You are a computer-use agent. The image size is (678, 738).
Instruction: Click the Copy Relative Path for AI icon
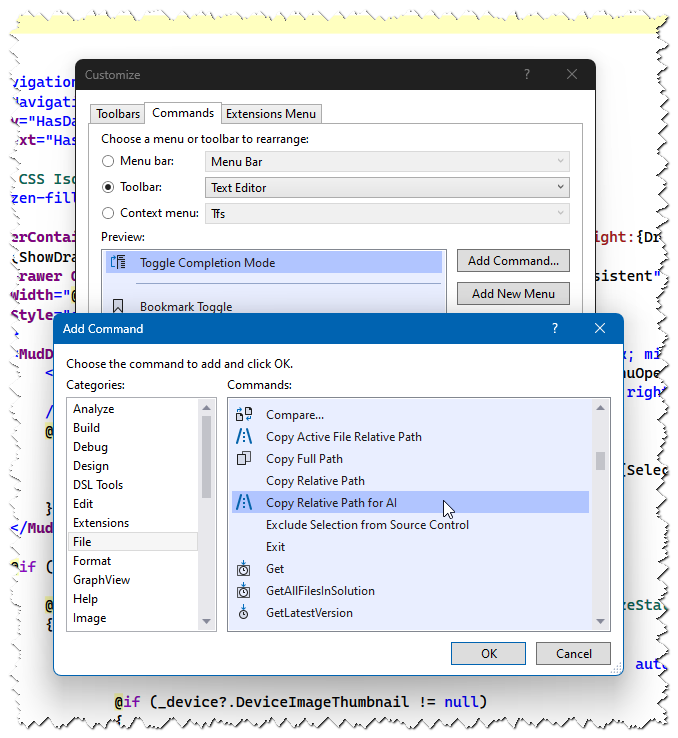244,503
